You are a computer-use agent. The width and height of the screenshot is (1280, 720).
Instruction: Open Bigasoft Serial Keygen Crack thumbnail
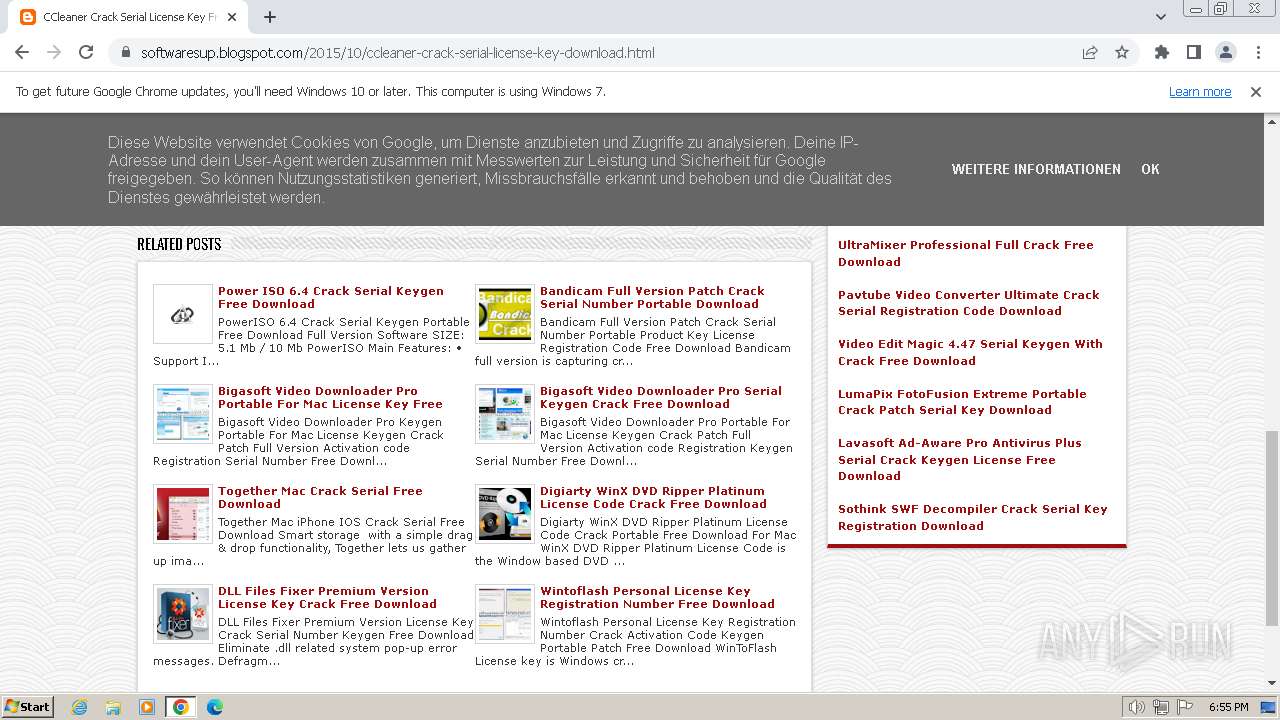tap(505, 414)
